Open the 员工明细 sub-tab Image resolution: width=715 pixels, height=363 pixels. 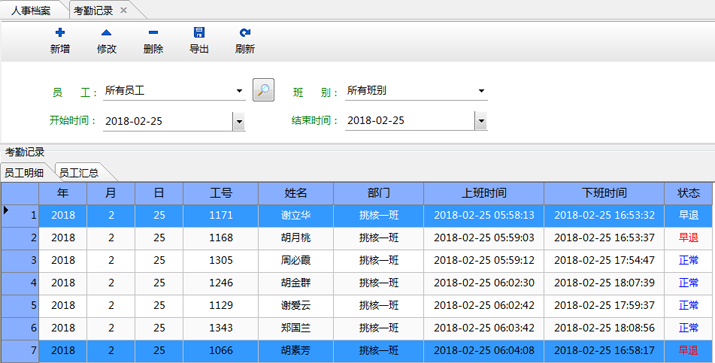(x=24, y=173)
